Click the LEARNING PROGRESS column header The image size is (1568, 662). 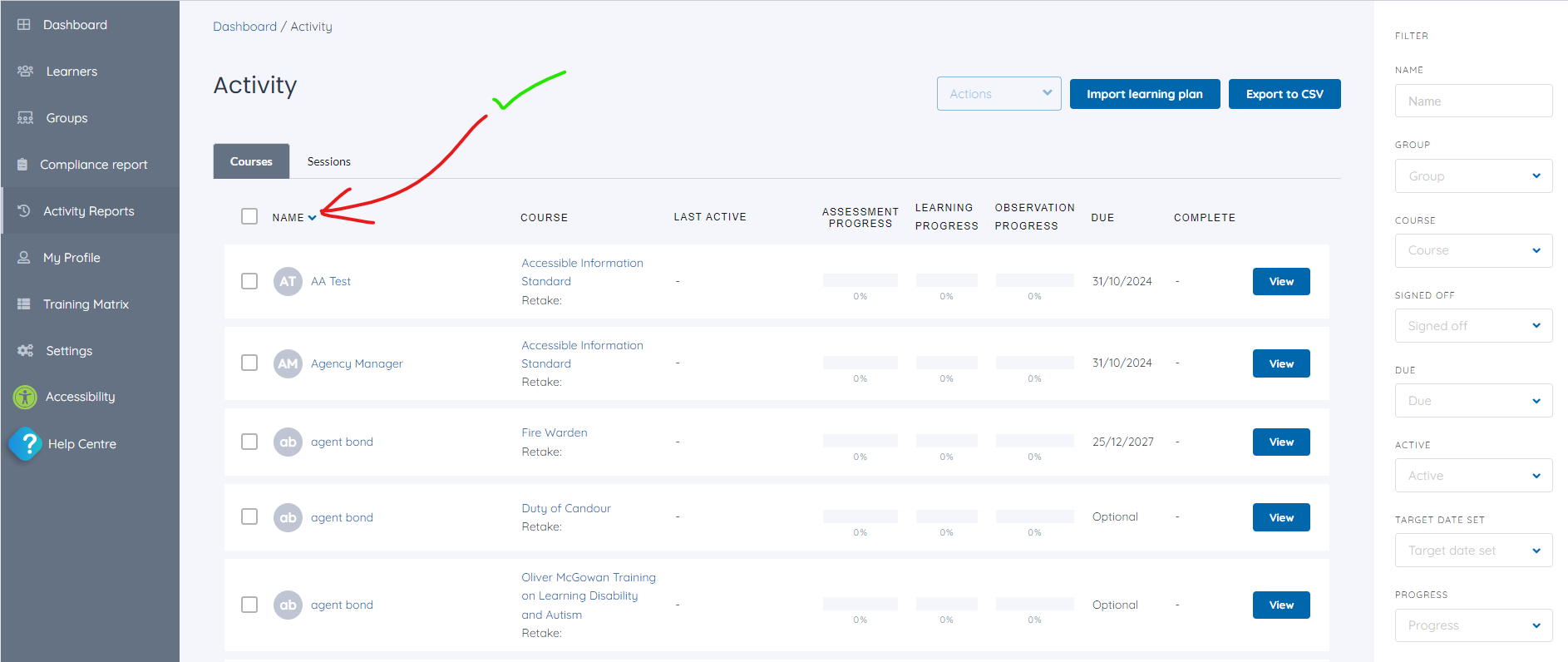pyautogui.click(x=947, y=216)
